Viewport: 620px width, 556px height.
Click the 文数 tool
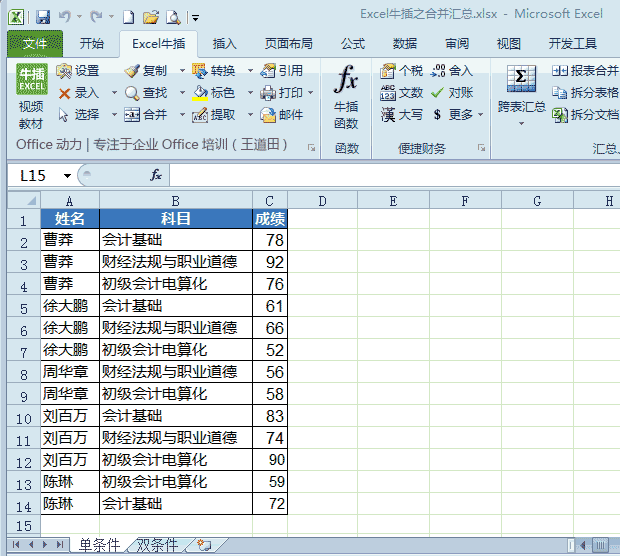(x=401, y=93)
